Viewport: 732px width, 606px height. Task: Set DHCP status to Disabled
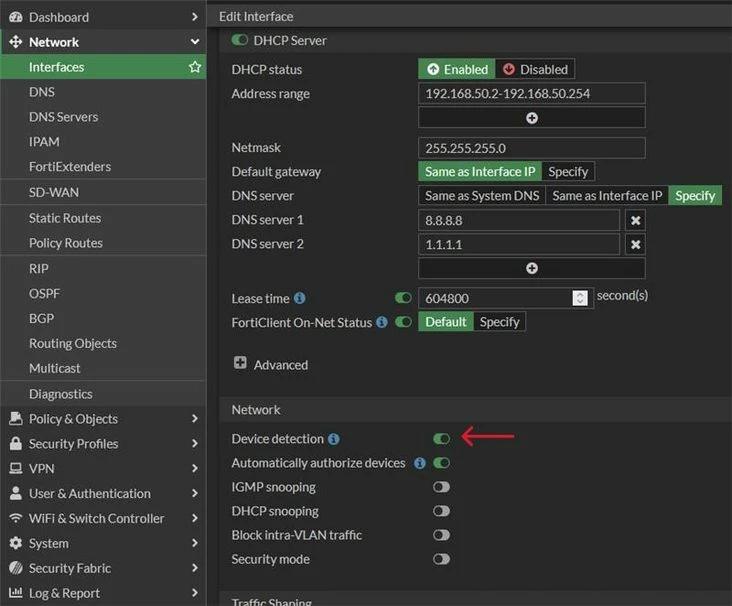pyautogui.click(x=535, y=69)
